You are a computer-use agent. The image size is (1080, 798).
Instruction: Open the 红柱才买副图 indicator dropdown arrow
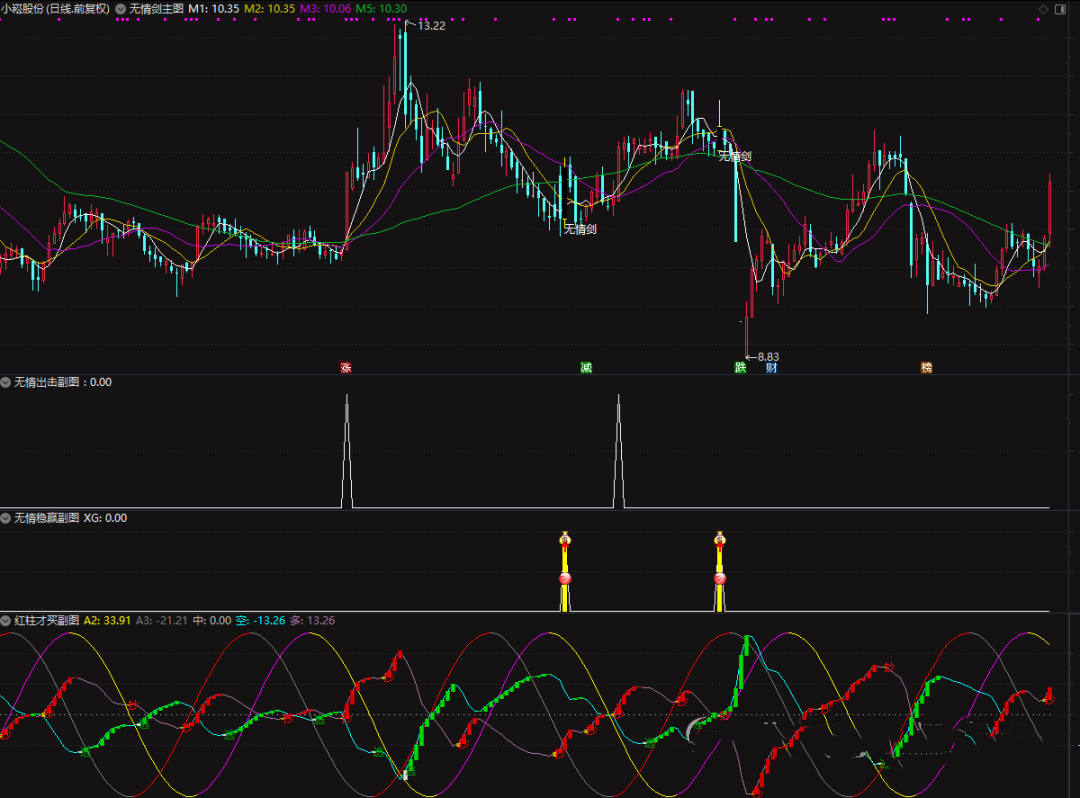[6, 620]
